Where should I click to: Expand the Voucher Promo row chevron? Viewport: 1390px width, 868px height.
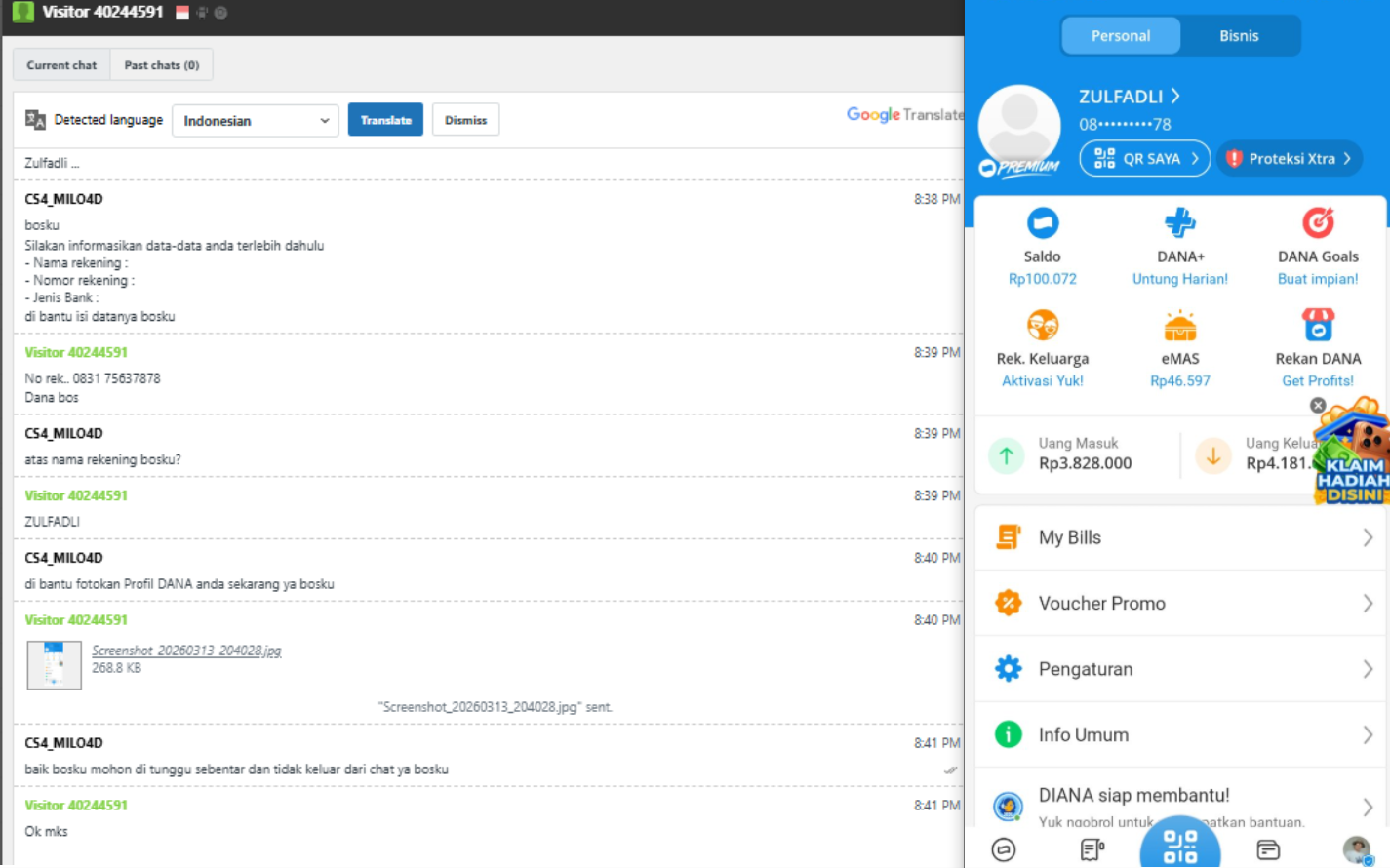click(1368, 604)
